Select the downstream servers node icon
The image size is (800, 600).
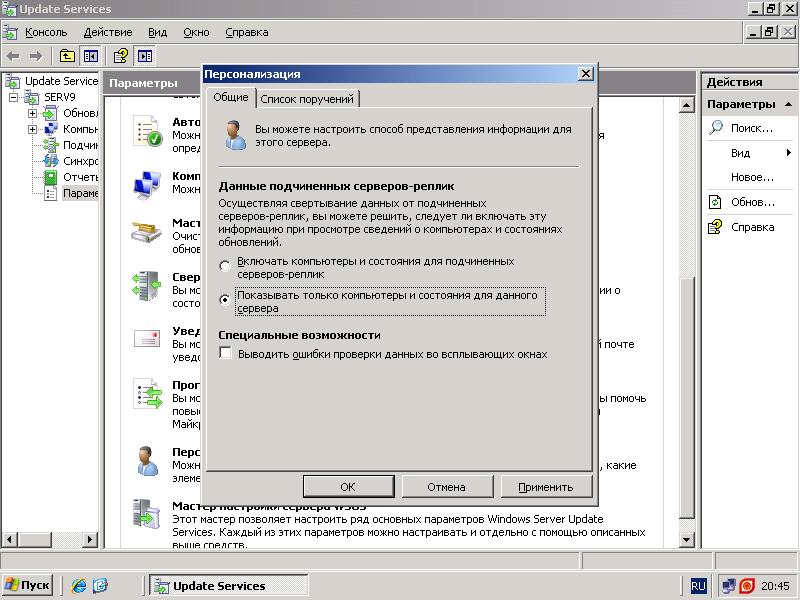(51, 145)
